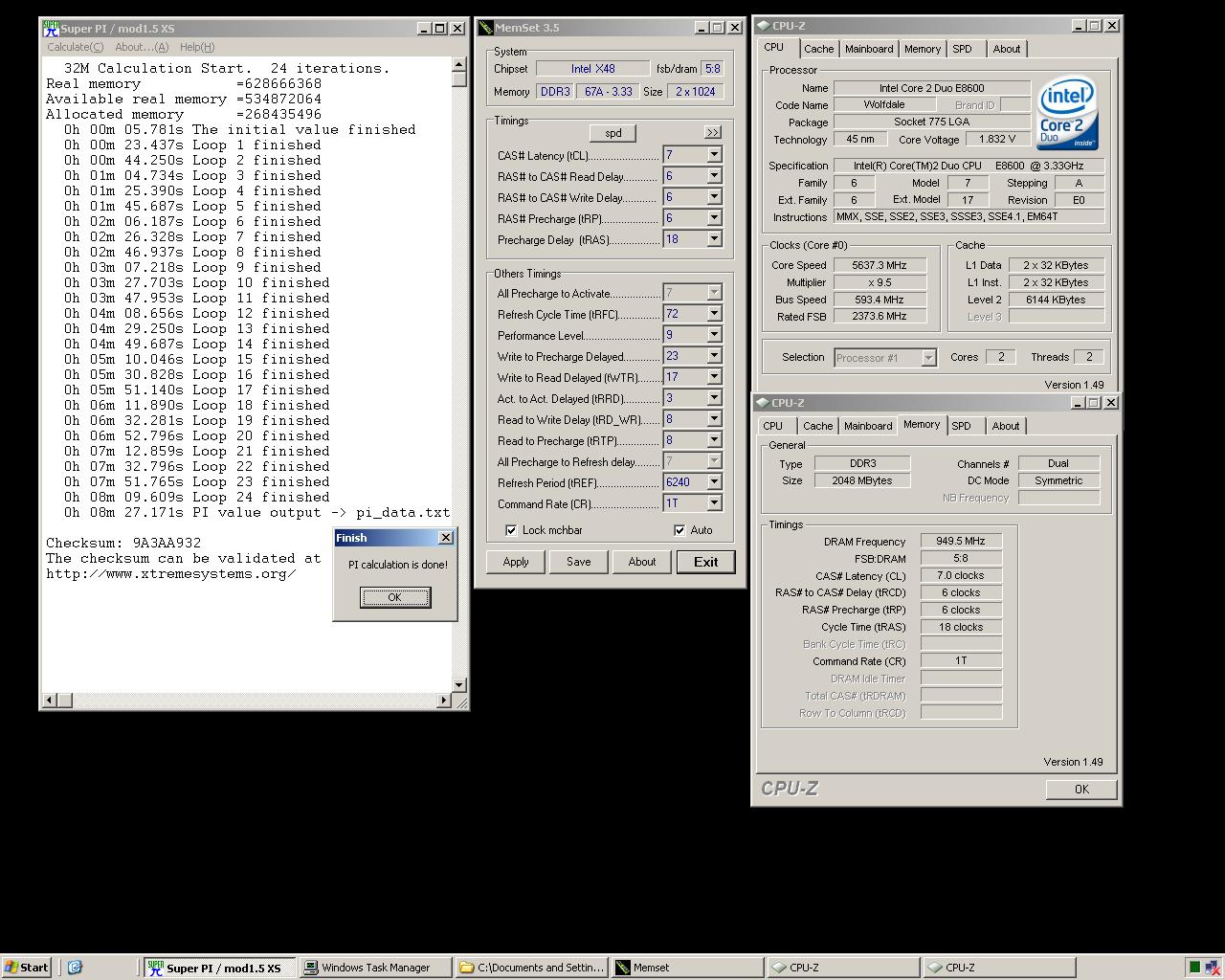Switch to Memory tab in upper CPU-Z
Image resolution: width=1225 pixels, height=980 pixels.
[923, 49]
